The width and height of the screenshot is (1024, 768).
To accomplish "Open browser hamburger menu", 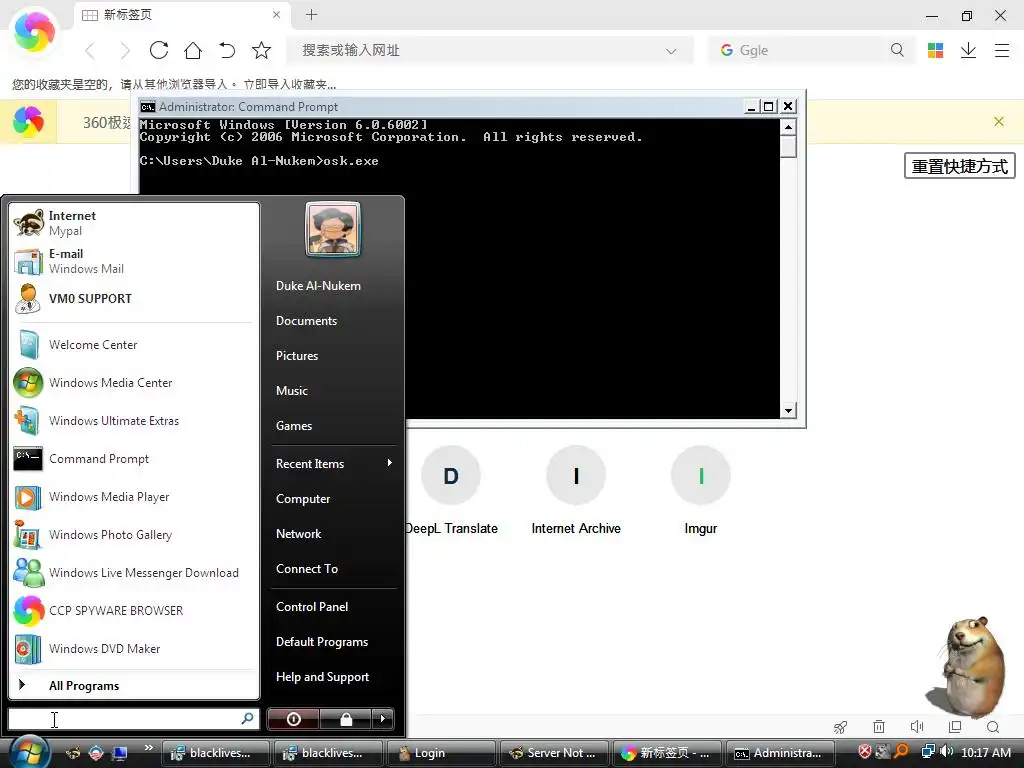I will pyautogui.click(x=1002, y=50).
